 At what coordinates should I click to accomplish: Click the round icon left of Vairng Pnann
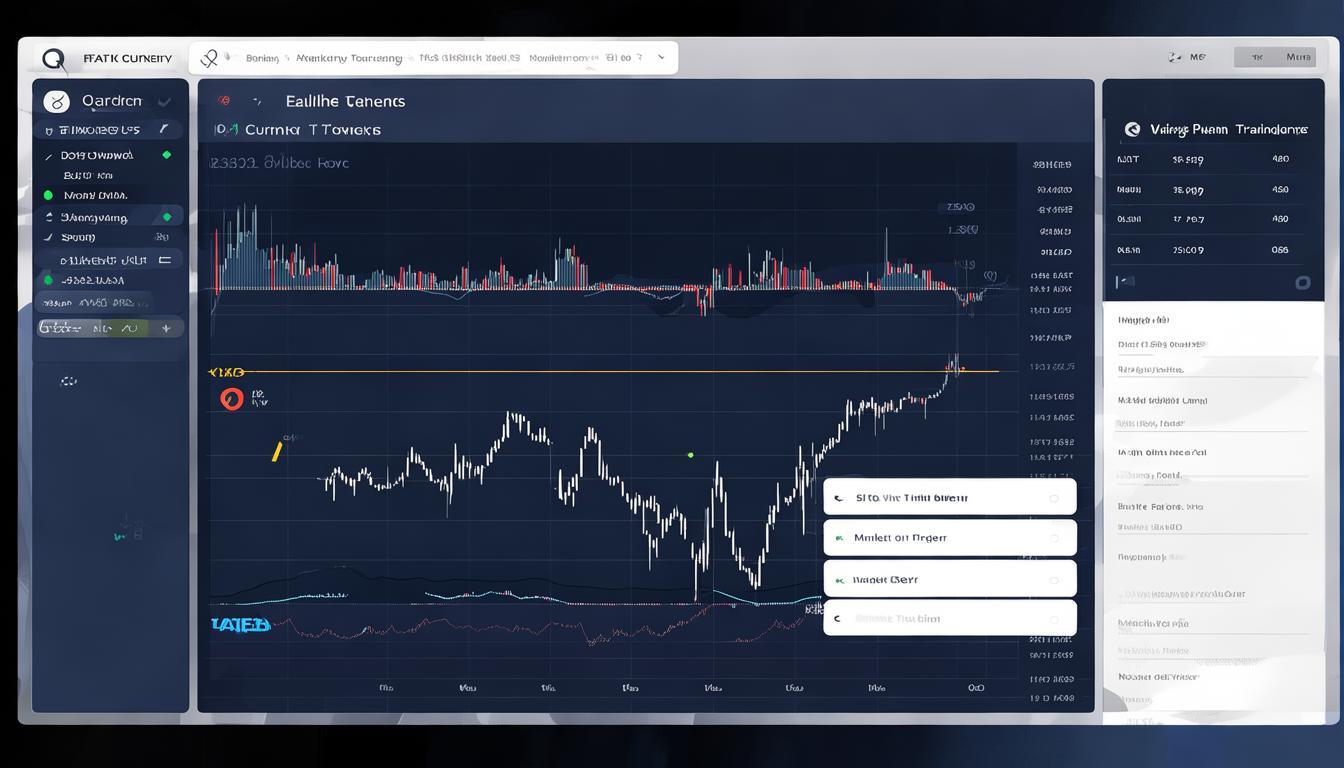1132,129
